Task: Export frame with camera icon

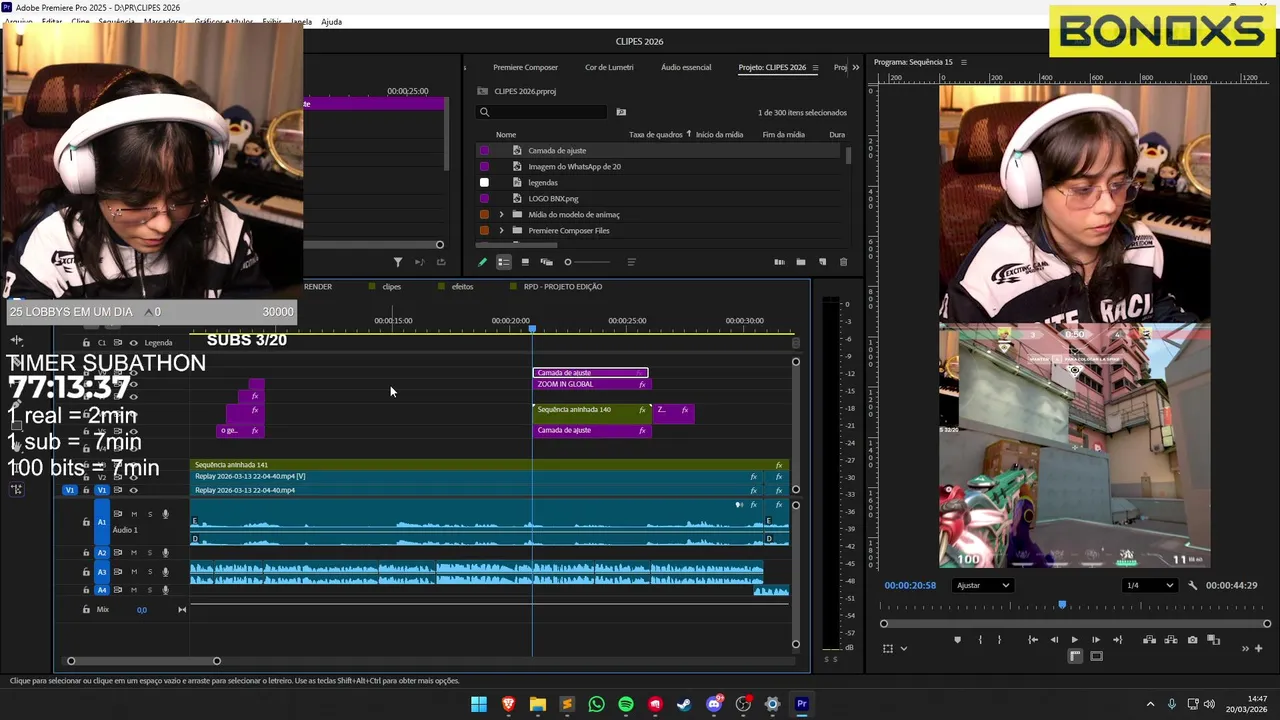Action: (x=1192, y=640)
